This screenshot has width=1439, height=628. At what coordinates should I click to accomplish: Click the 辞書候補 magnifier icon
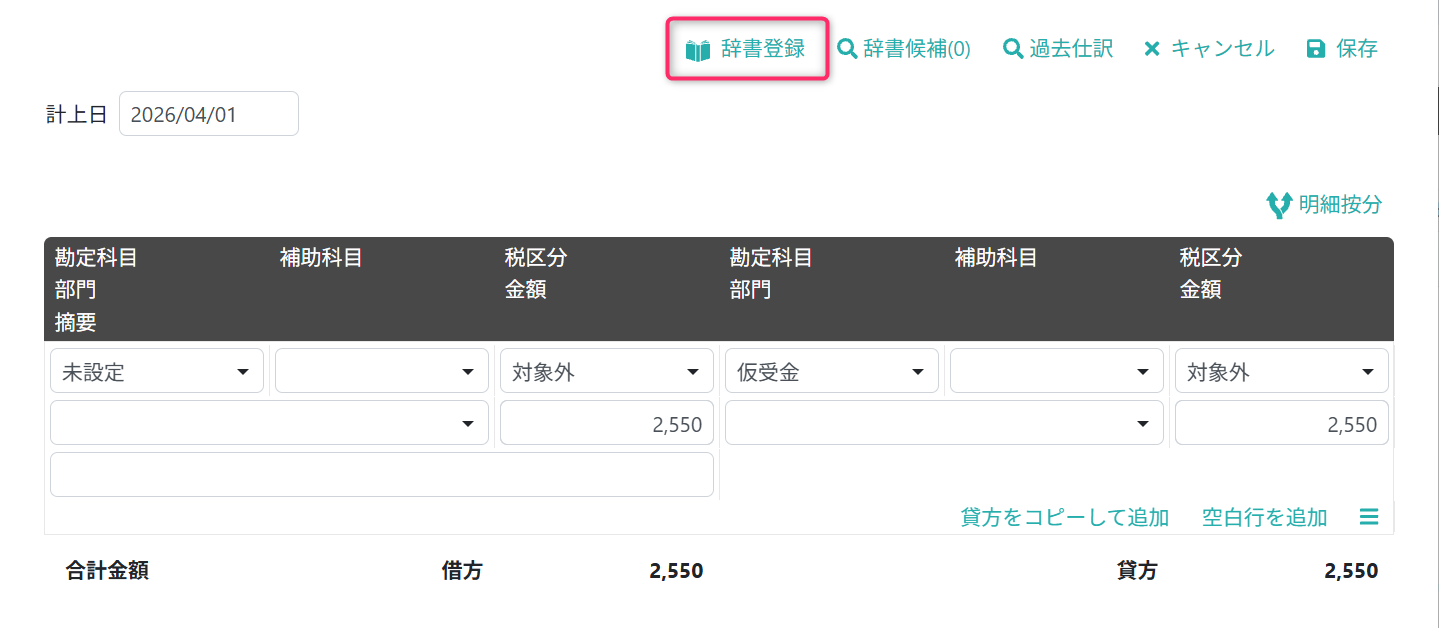tap(847, 48)
